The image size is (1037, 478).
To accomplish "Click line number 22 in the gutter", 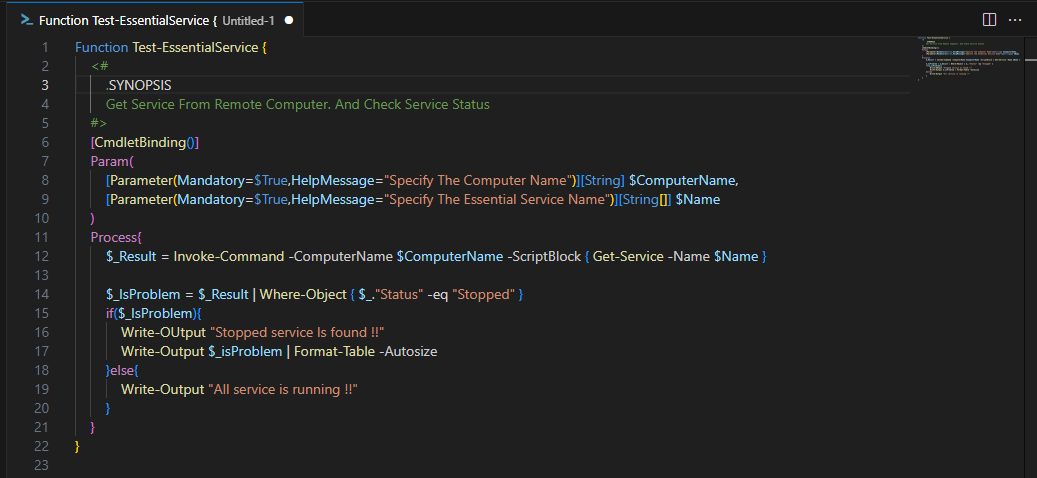I will click(x=42, y=446).
